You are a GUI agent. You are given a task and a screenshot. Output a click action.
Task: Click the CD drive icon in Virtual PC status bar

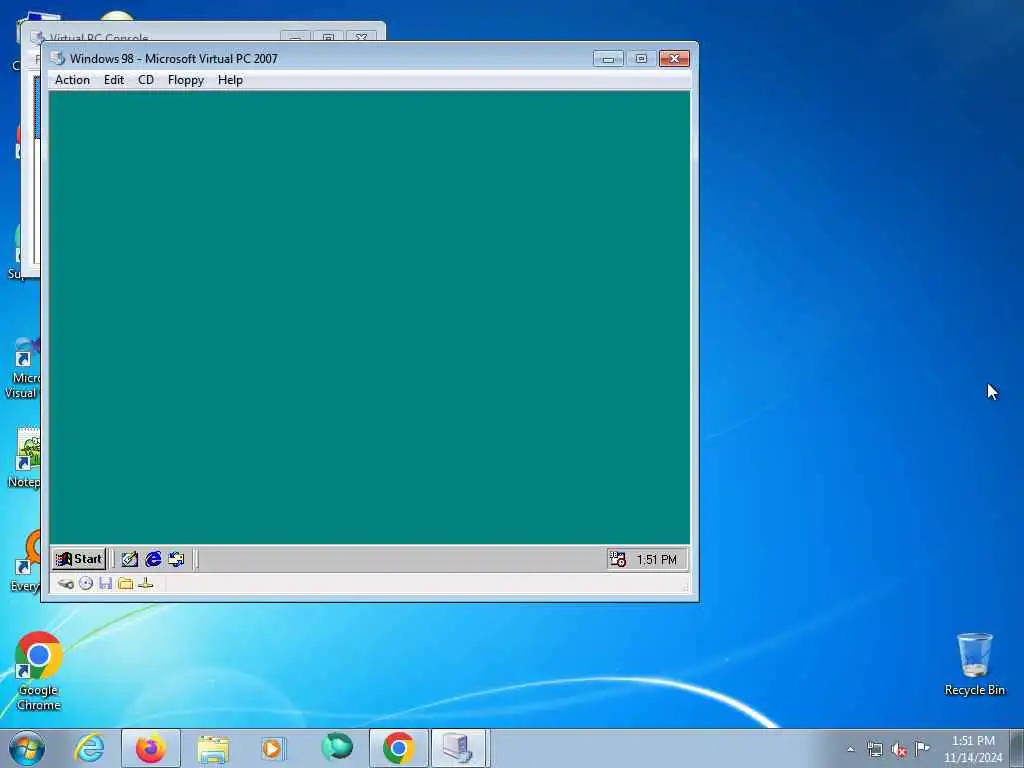[x=86, y=584]
